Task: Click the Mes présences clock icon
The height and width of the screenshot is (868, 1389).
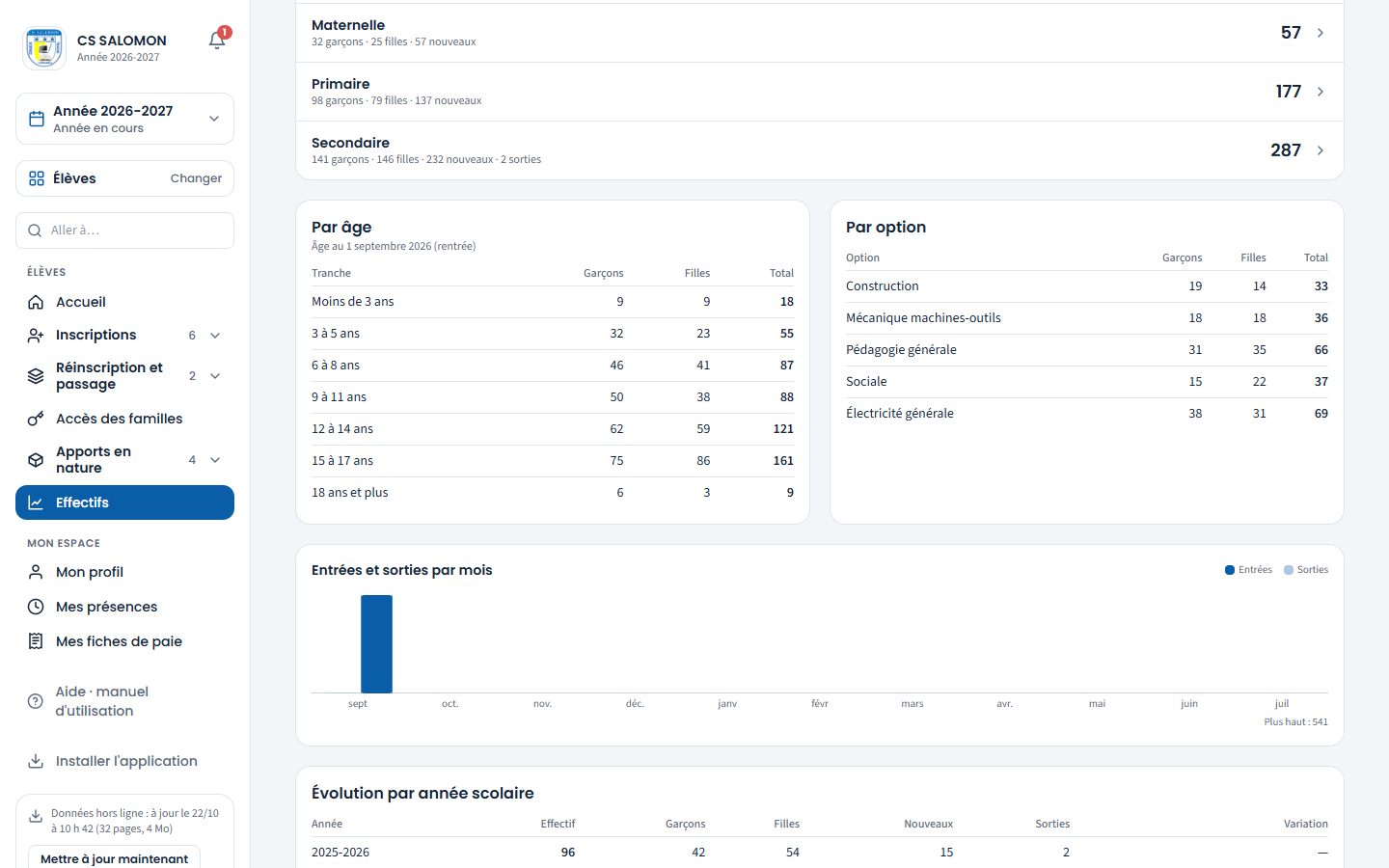Action: pos(36,607)
